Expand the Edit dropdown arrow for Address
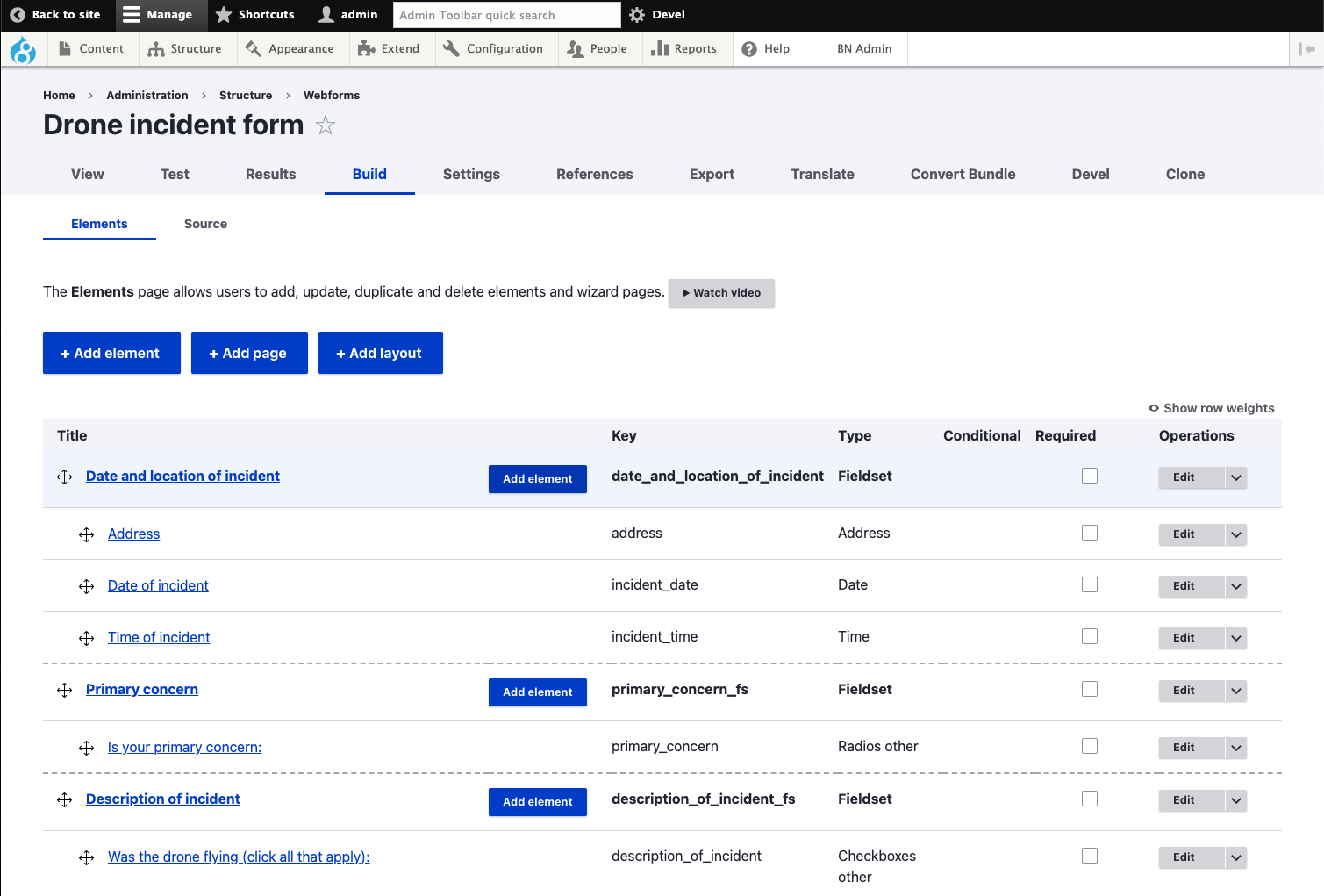 1235,534
